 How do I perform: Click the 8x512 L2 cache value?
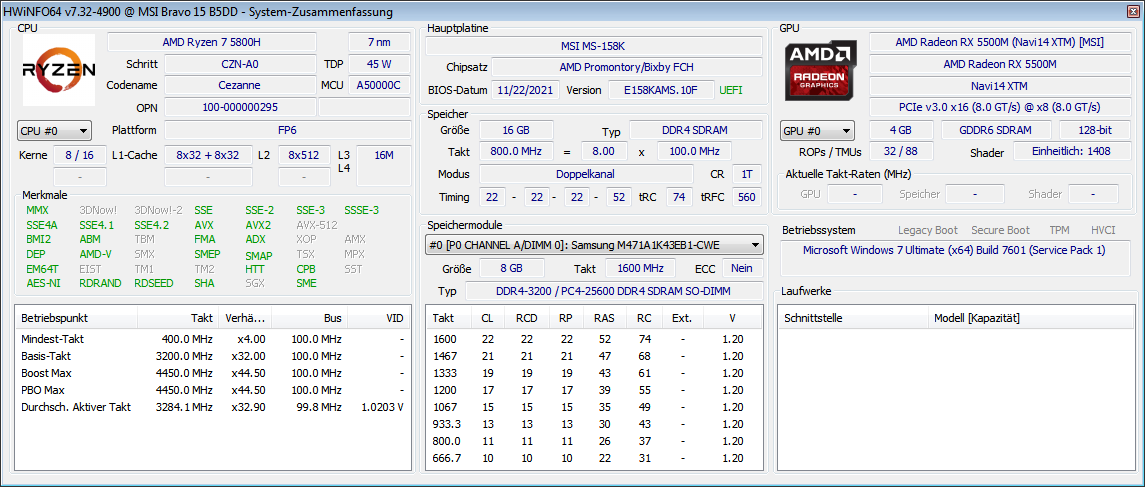305,156
